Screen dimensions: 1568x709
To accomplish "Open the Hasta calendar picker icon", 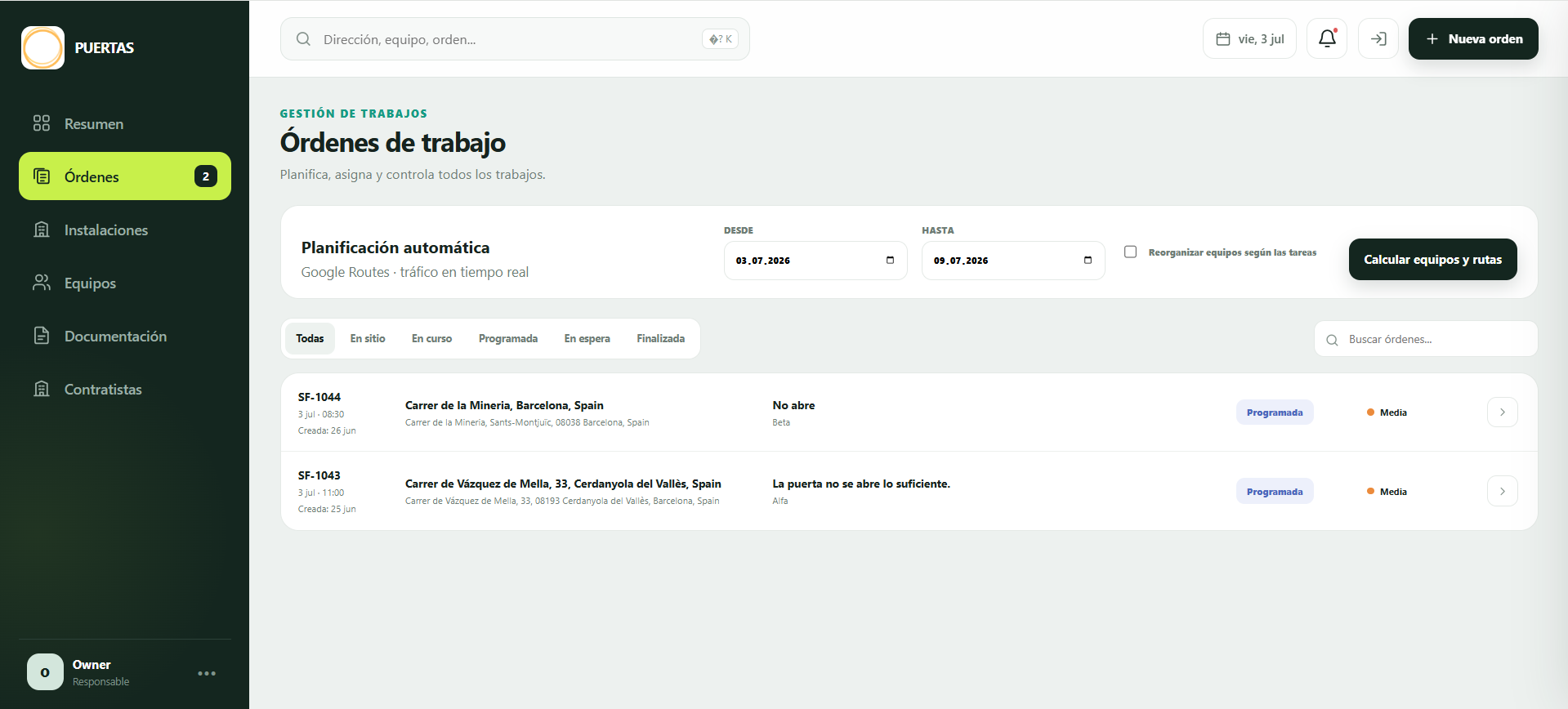I will pos(1088,261).
